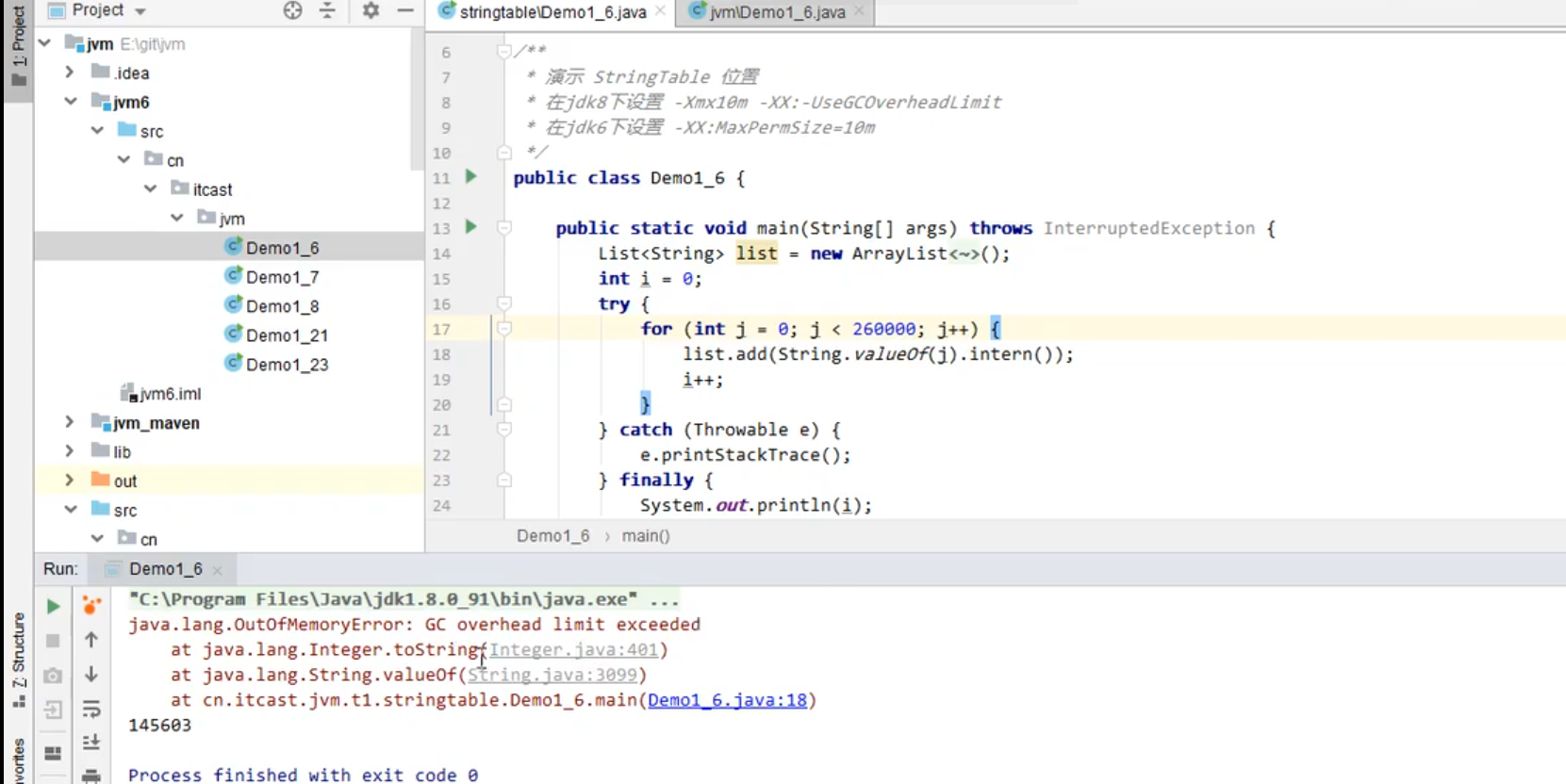Click "Process finished with exit code 0" text

(x=303, y=775)
